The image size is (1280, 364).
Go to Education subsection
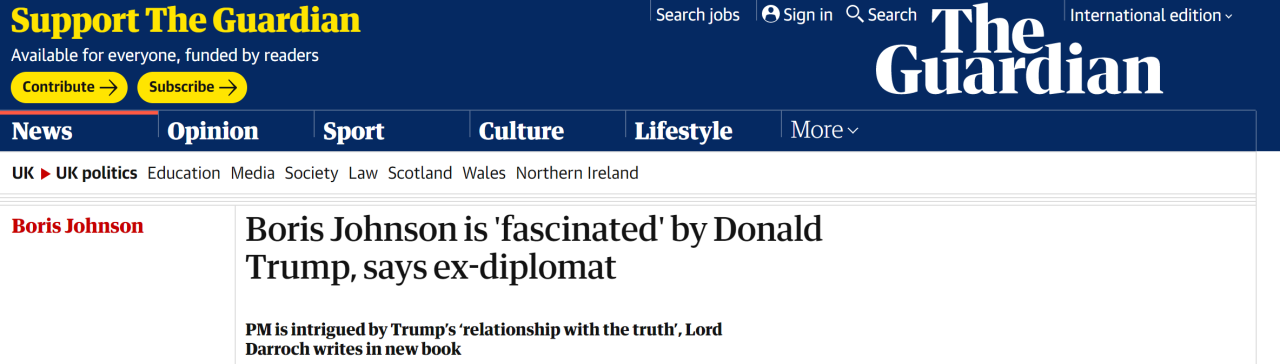(184, 173)
